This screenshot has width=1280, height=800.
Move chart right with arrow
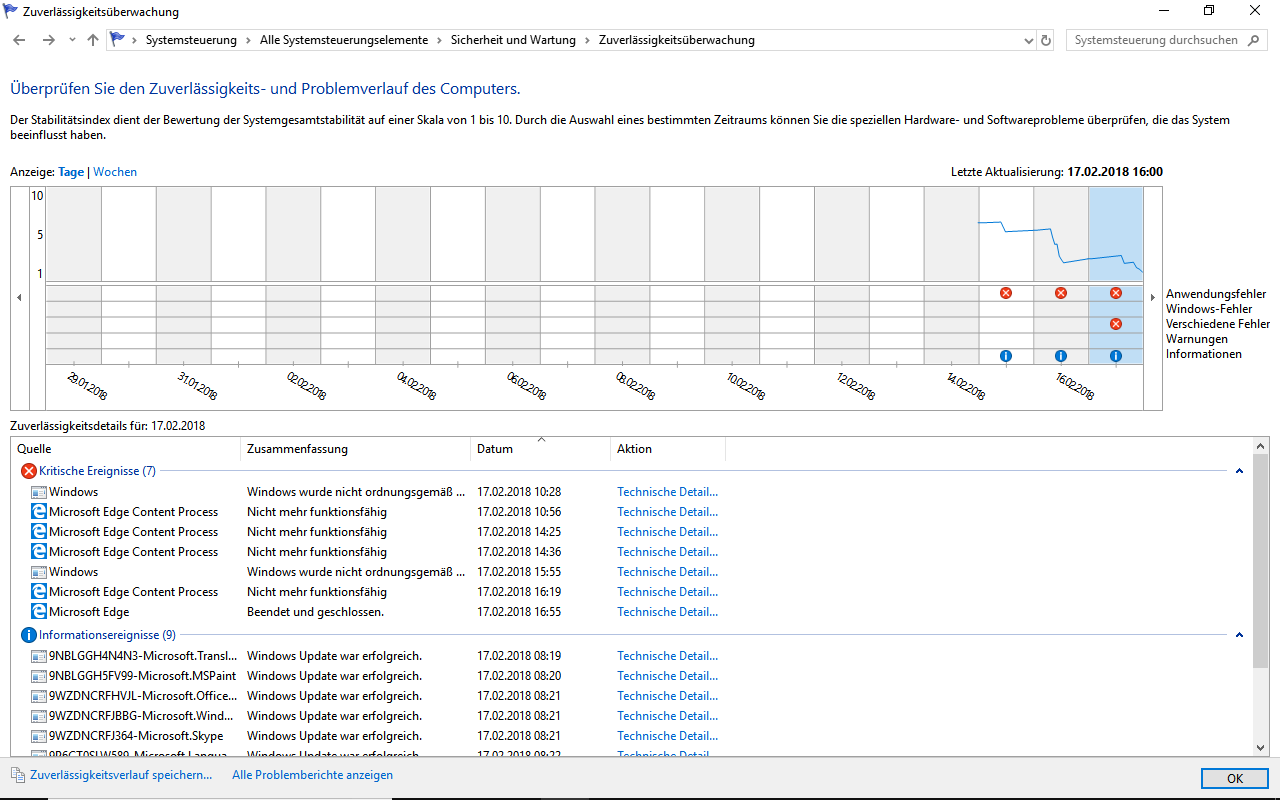coord(1153,298)
